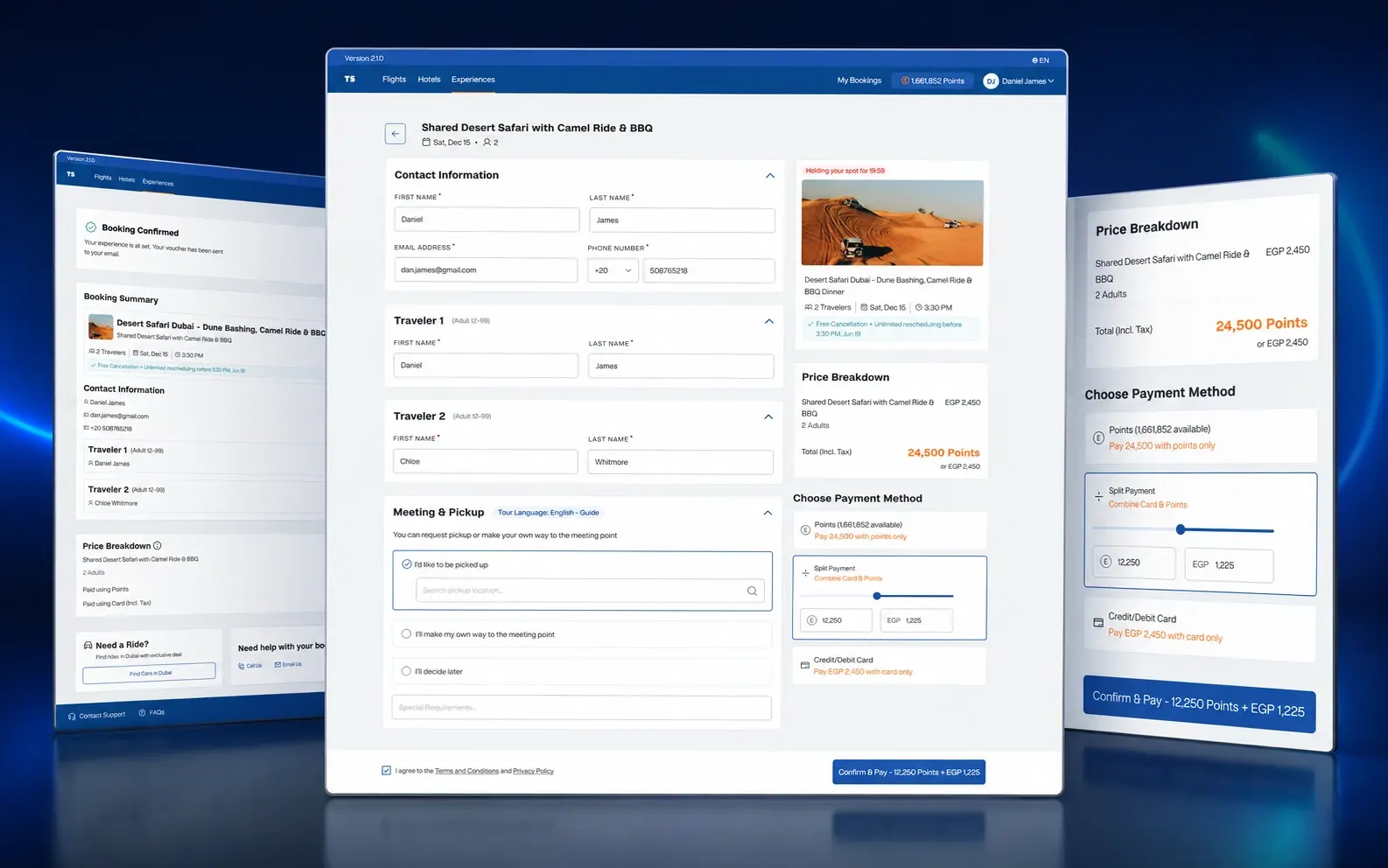This screenshot has width=1388, height=868.
Task: Click the search icon in pickup location field
Action: point(752,591)
